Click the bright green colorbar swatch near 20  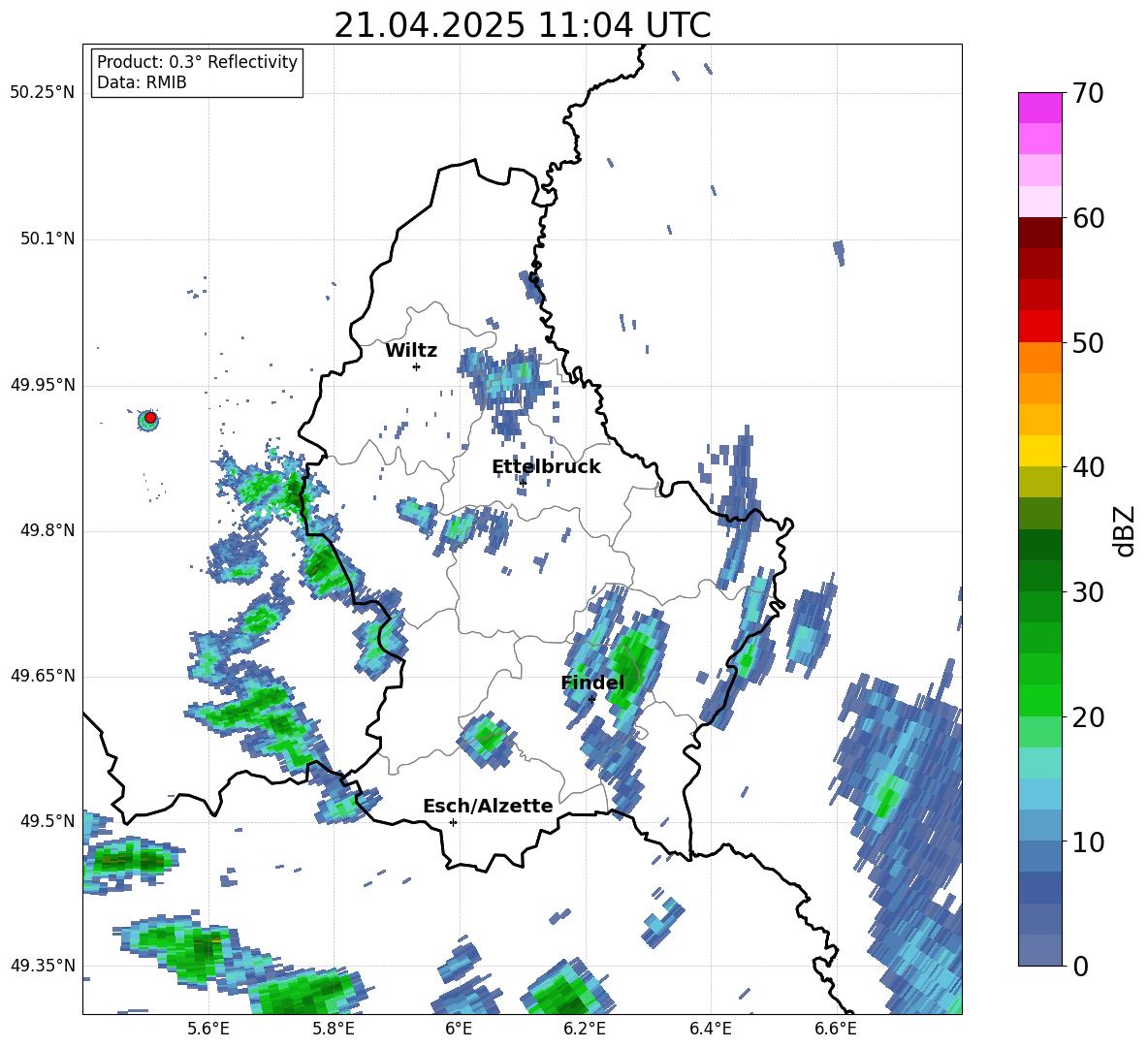pos(1040,700)
